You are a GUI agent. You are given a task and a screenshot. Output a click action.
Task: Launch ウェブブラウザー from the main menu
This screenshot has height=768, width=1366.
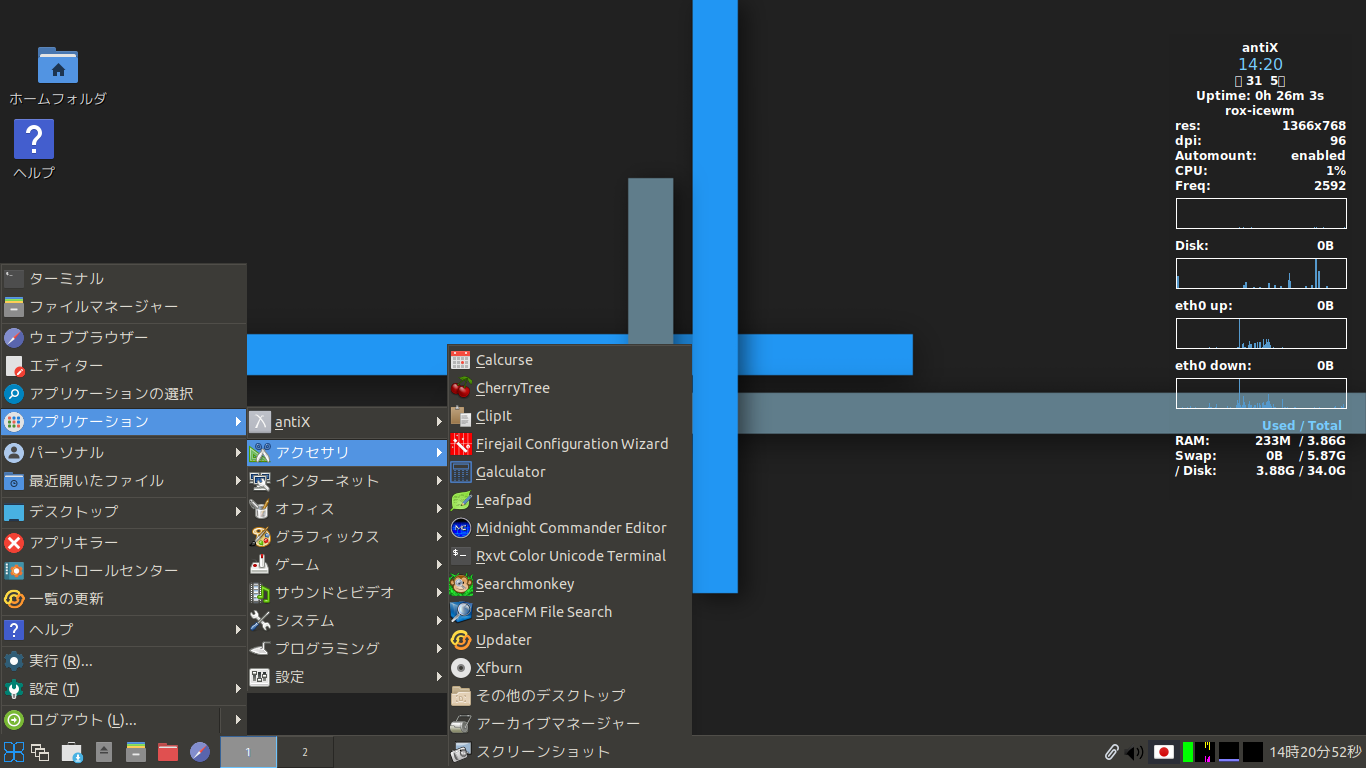coord(124,338)
